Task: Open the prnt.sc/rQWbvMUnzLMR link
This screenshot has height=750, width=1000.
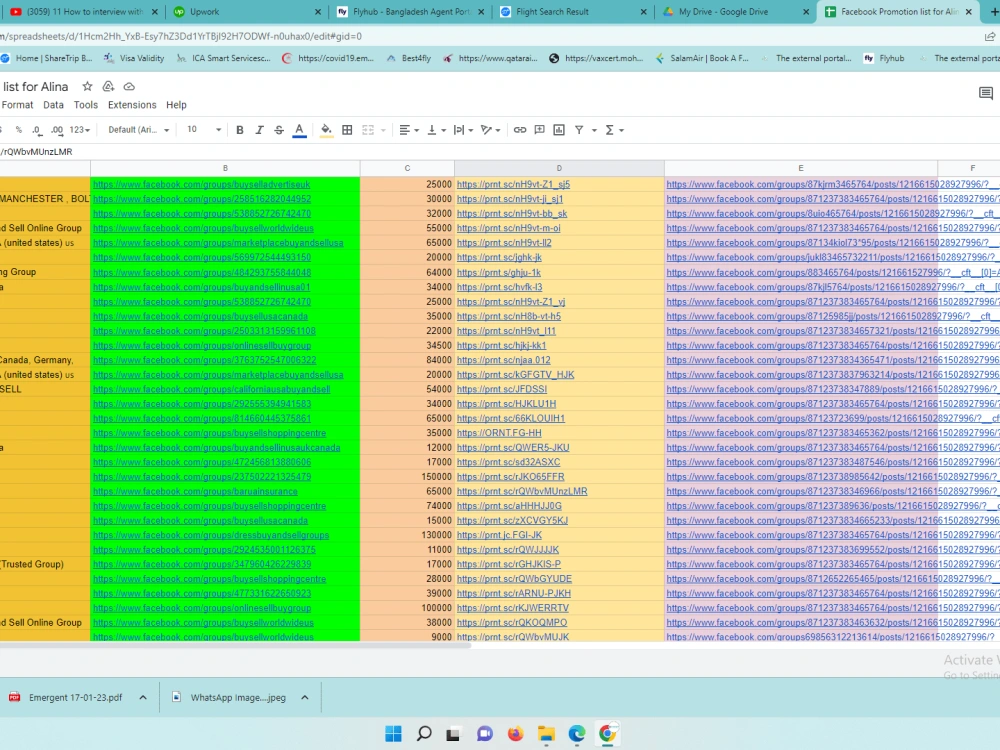Action: (522, 492)
